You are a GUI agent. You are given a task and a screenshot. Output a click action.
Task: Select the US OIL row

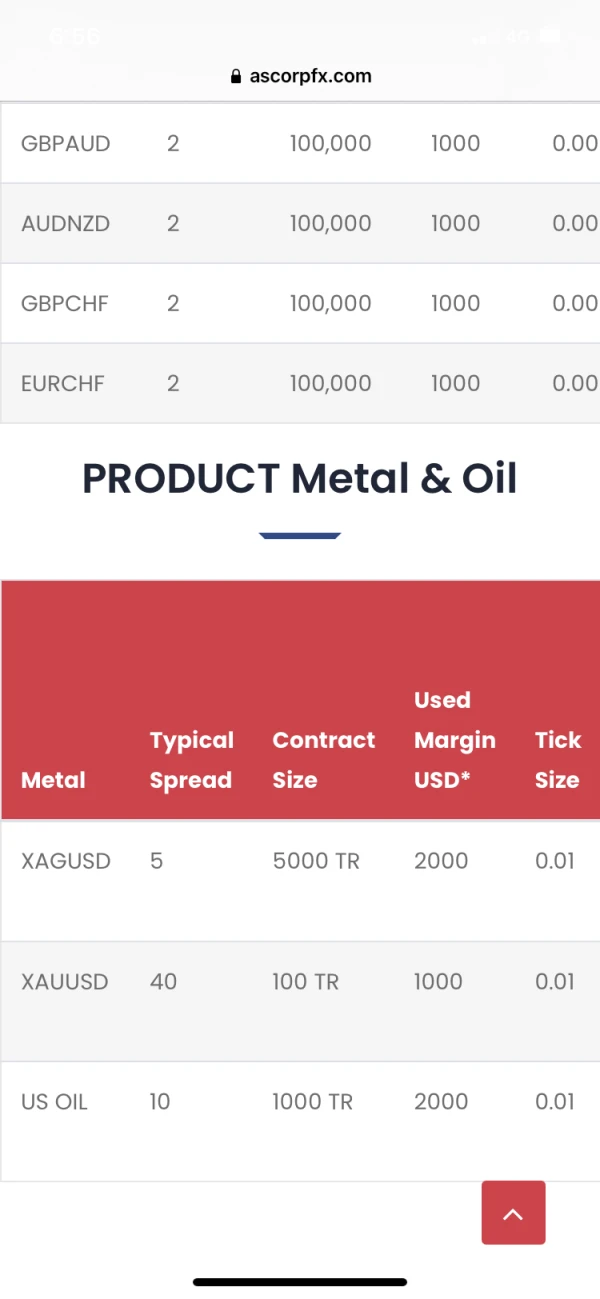point(54,1102)
